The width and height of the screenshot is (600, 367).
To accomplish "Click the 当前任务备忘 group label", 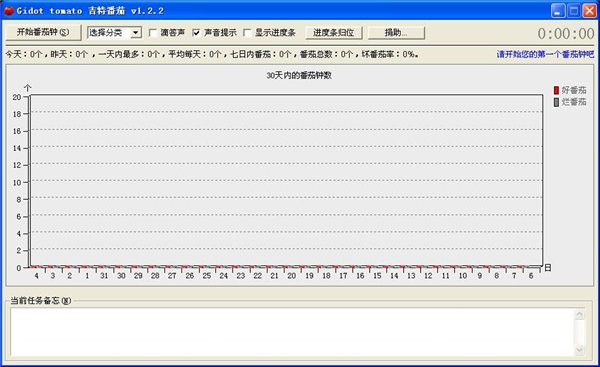I will point(40,301).
